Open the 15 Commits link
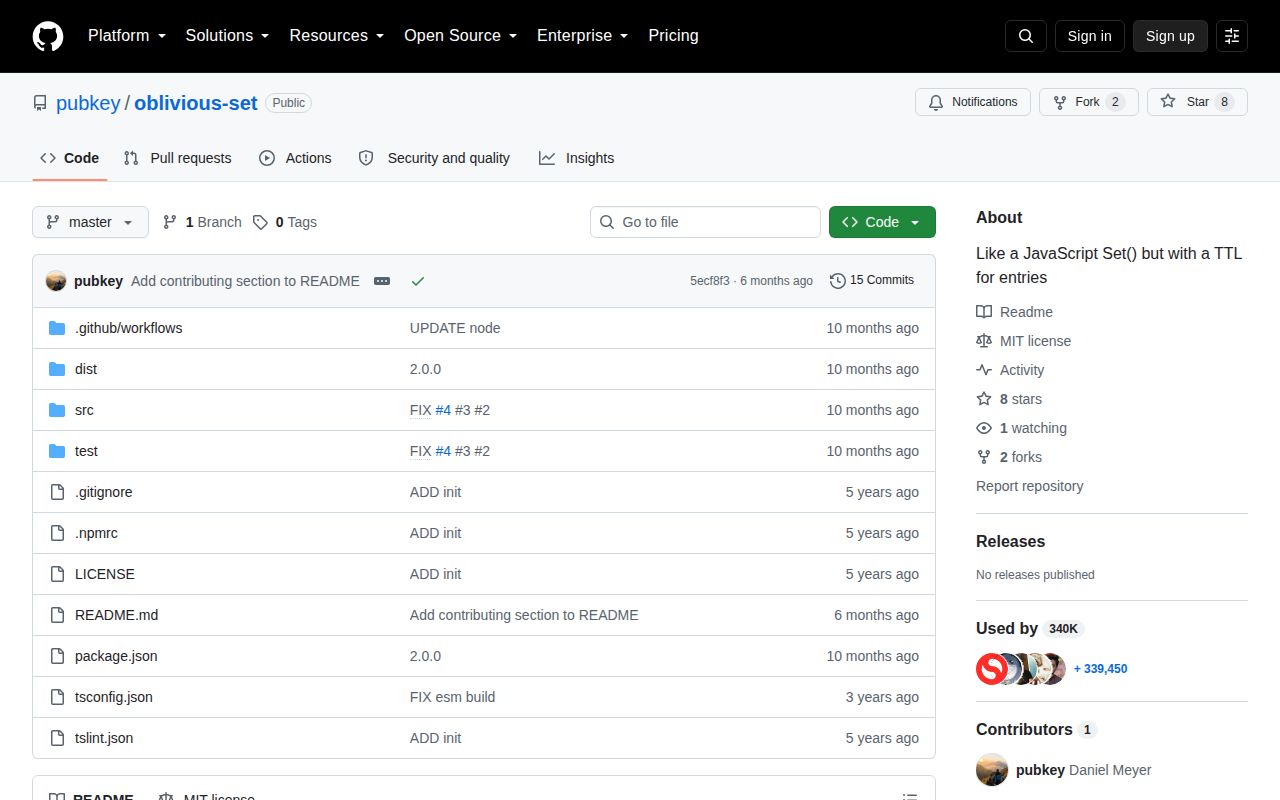This screenshot has height=800, width=1280. [872, 281]
